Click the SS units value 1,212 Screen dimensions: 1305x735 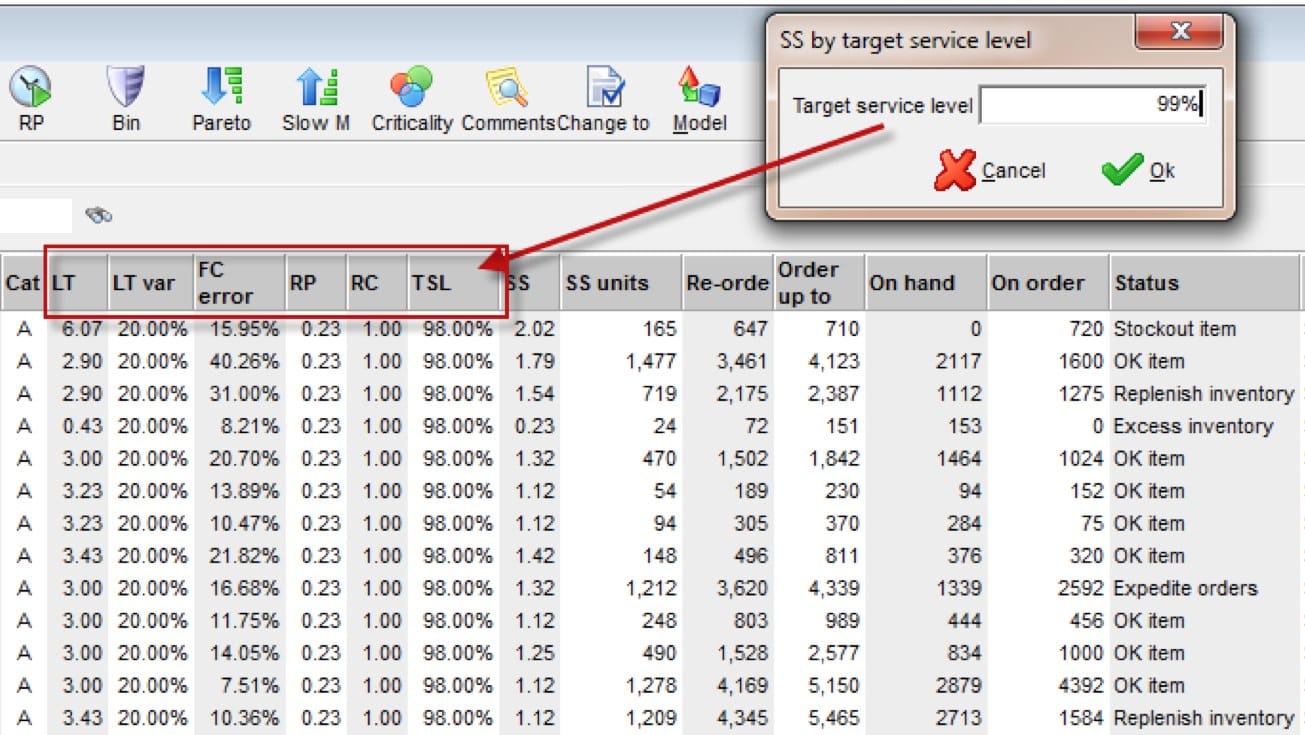650,588
